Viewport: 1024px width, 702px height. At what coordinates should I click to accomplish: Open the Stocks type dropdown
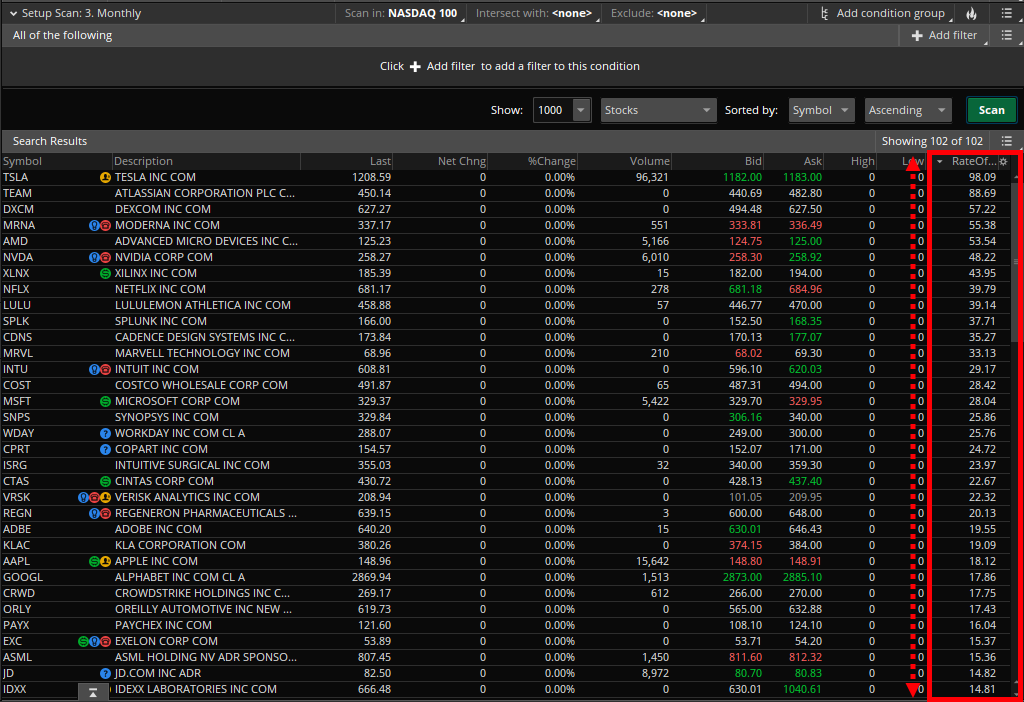[657, 110]
